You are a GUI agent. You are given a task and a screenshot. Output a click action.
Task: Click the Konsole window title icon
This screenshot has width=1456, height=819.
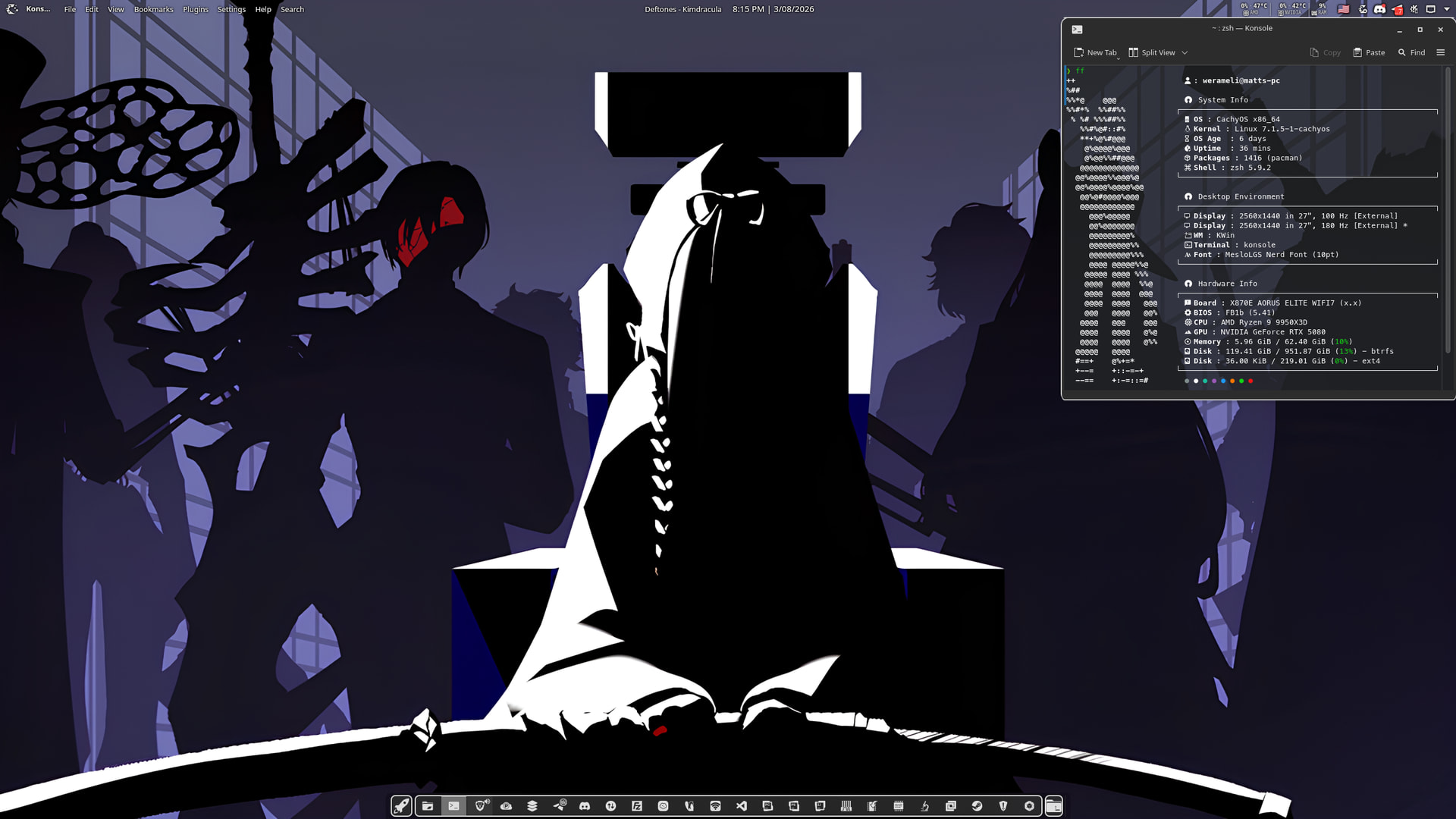coord(1077,29)
